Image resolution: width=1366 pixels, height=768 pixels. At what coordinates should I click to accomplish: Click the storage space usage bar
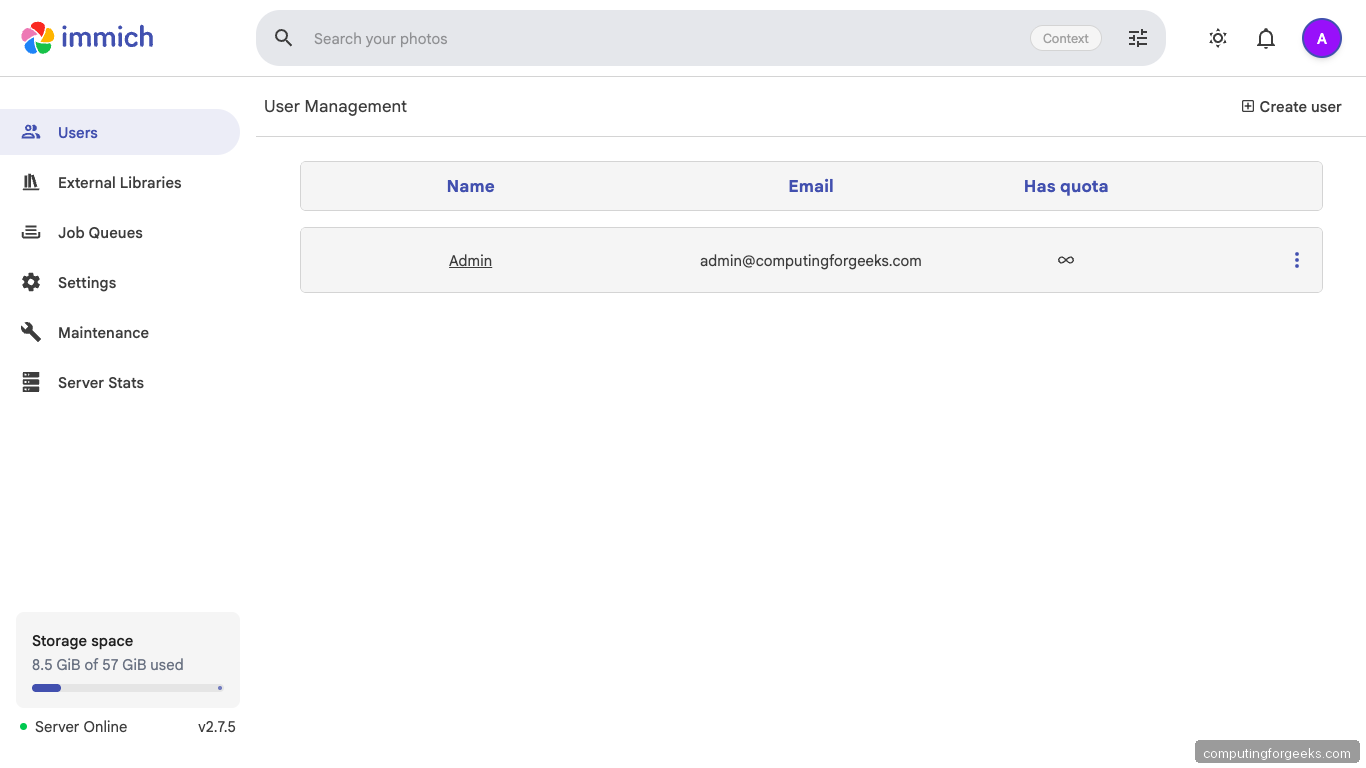128,687
